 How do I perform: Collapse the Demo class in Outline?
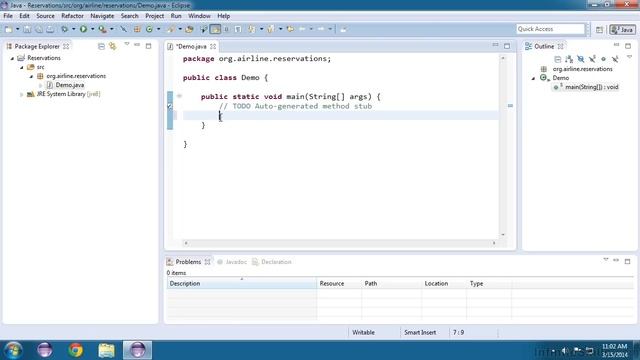533,78
